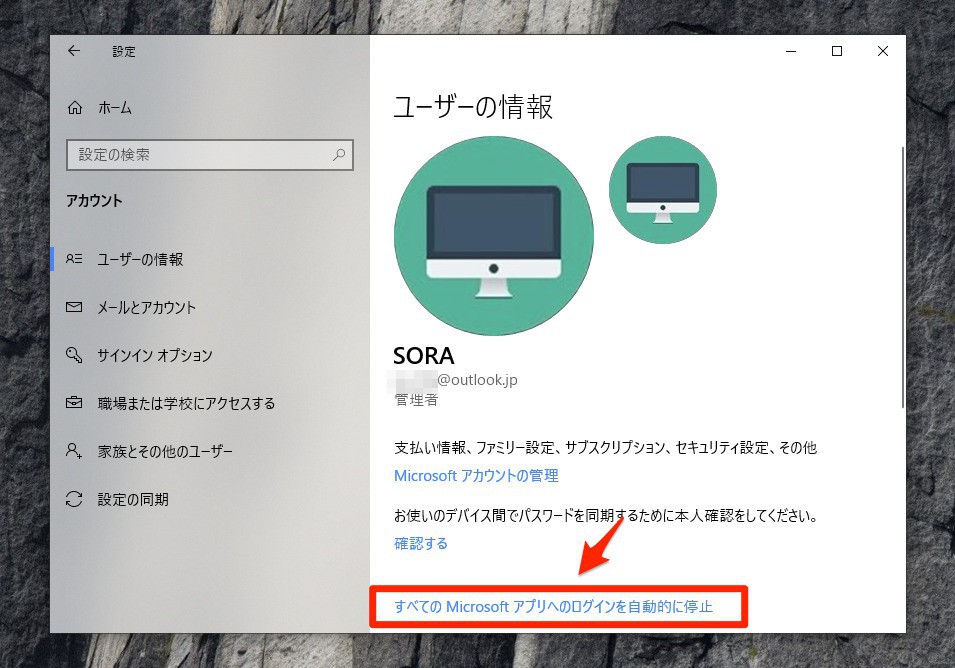
Task: Click the 確認する link
Action: [x=421, y=544]
